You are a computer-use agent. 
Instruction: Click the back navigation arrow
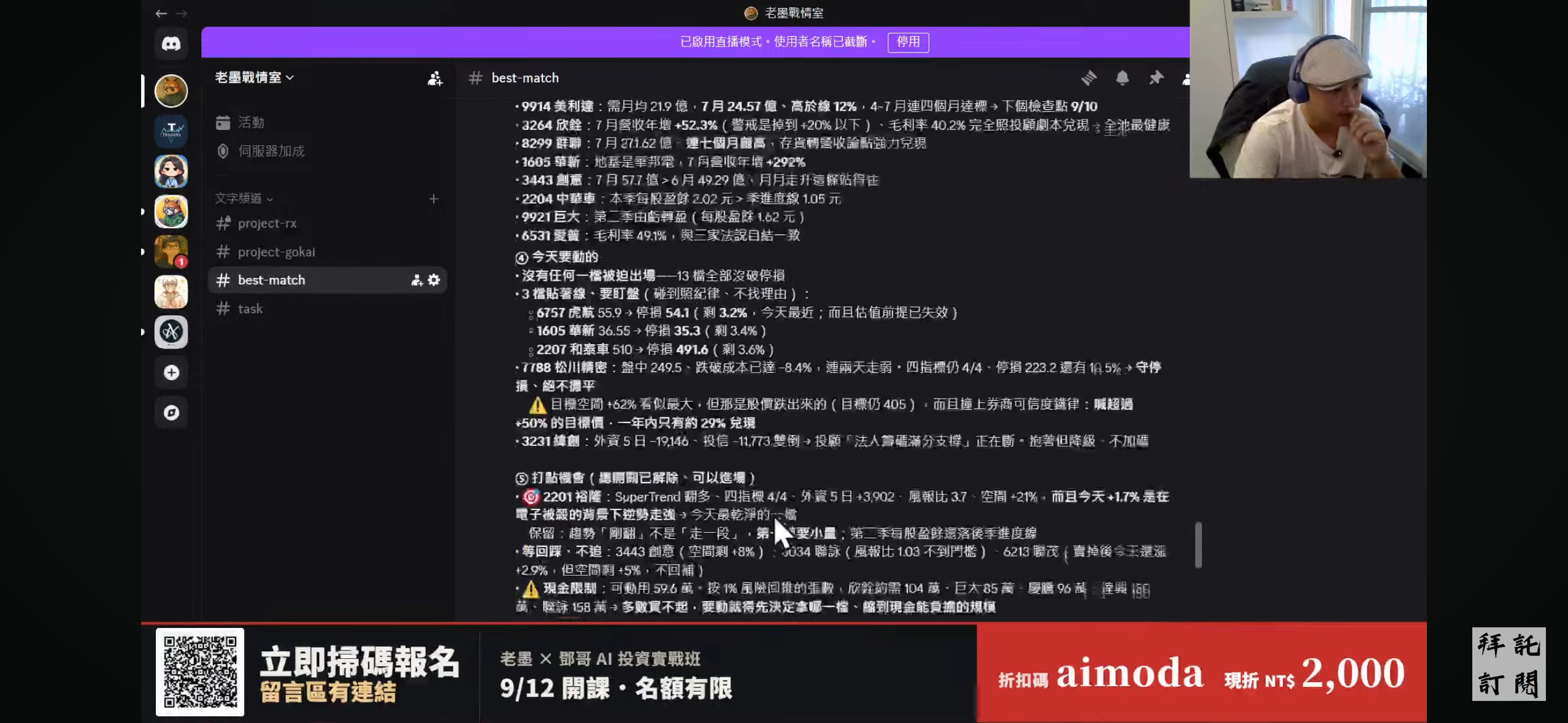click(161, 13)
